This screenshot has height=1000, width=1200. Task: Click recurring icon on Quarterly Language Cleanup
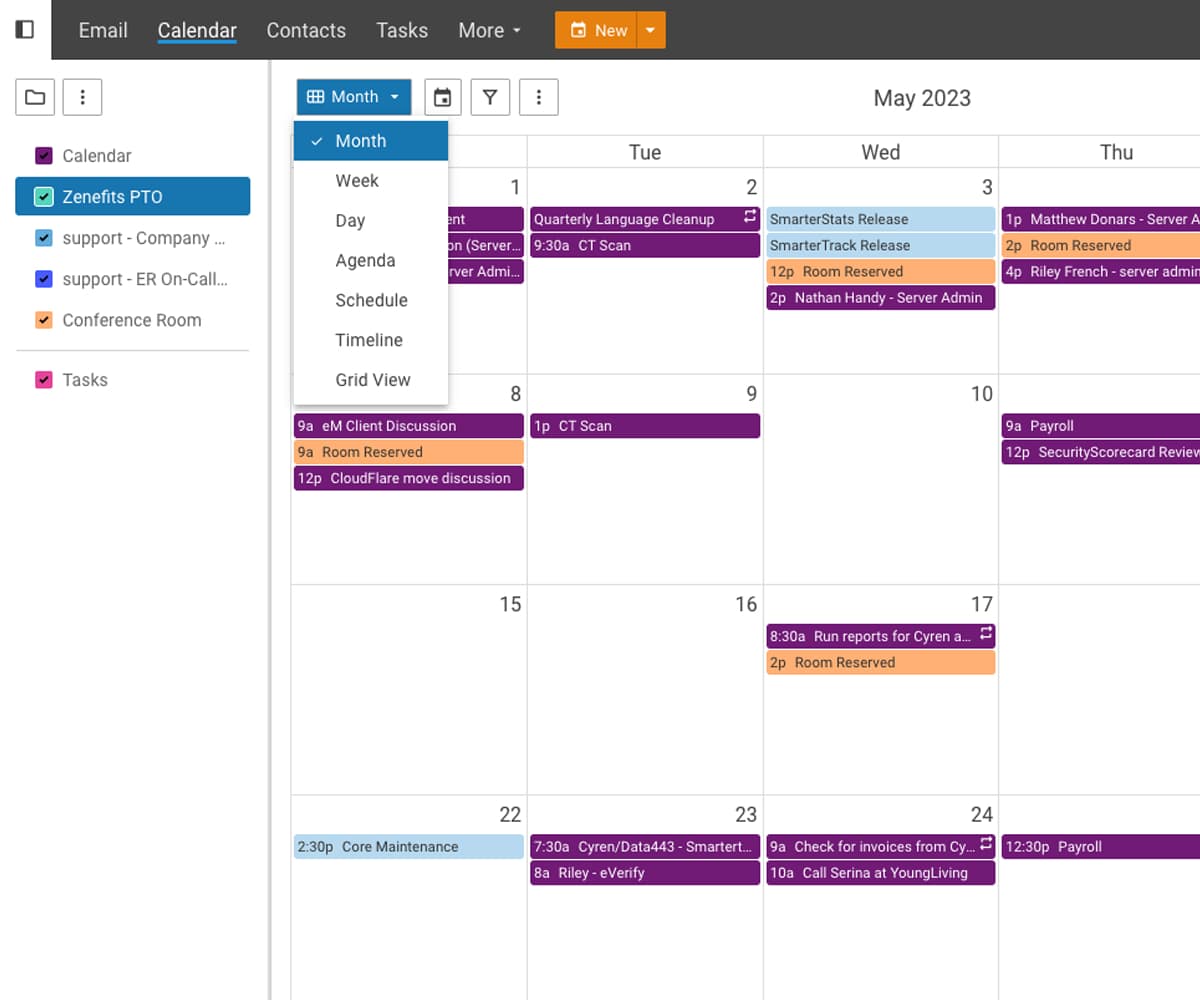[x=749, y=218]
